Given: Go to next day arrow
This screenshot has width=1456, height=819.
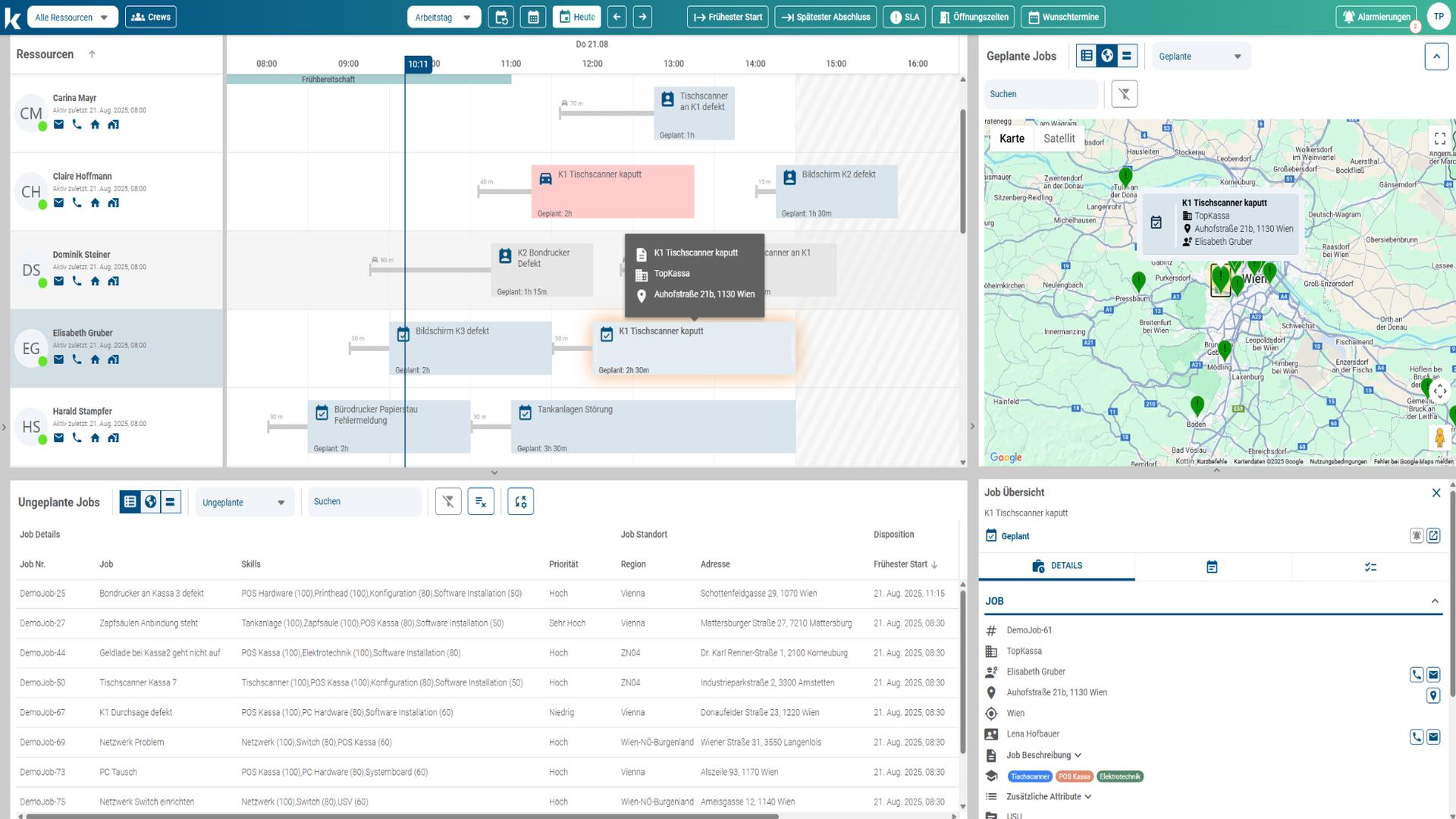Looking at the screenshot, I should [642, 17].
